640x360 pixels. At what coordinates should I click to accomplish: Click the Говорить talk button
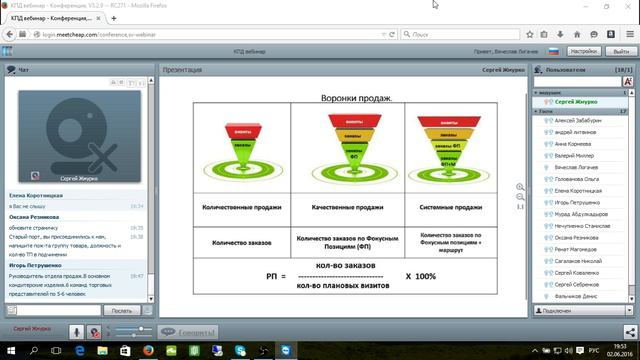click(188, 332)
